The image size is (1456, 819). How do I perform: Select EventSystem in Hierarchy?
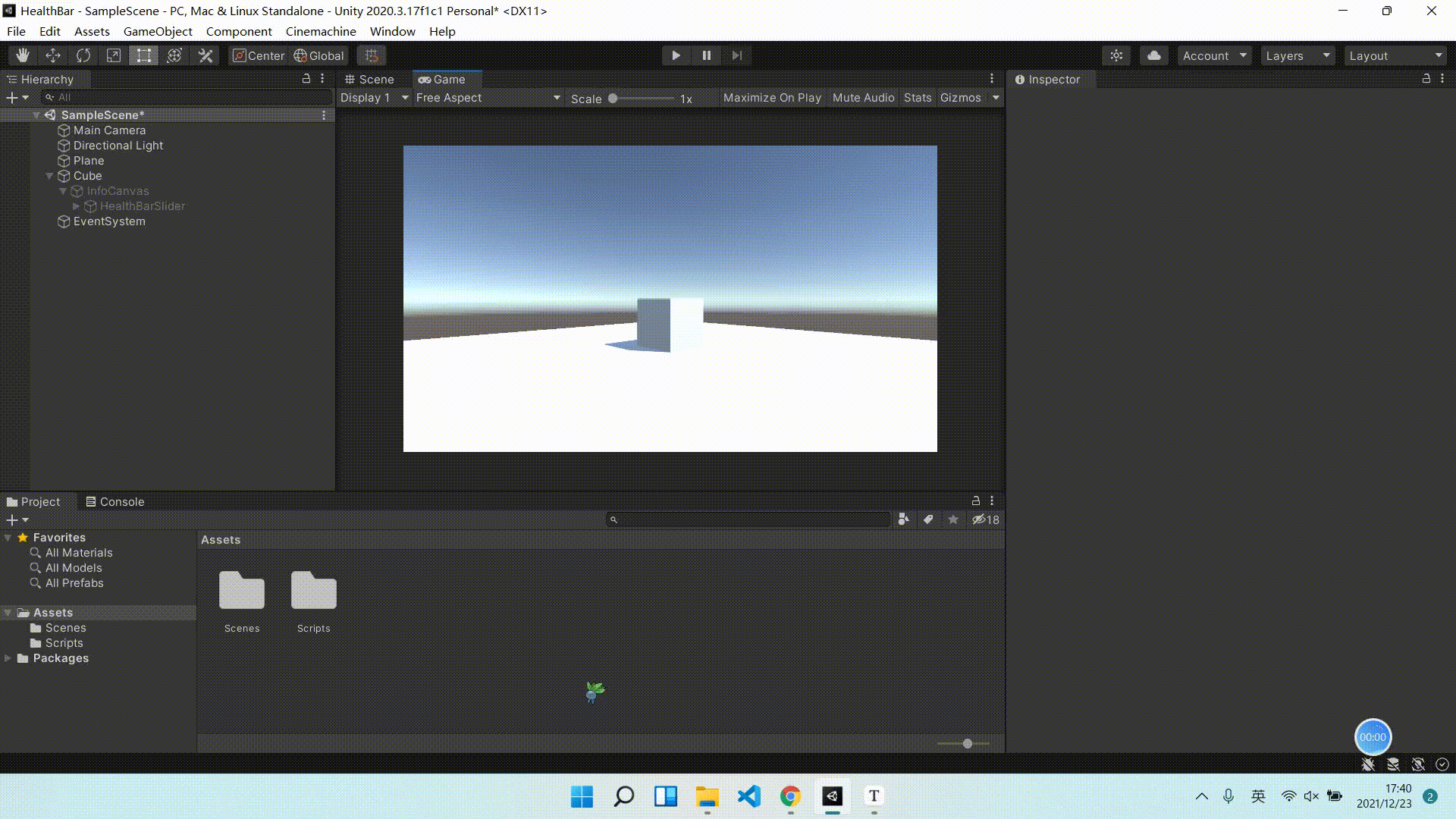pyautogui.click(x=109, y=221)
